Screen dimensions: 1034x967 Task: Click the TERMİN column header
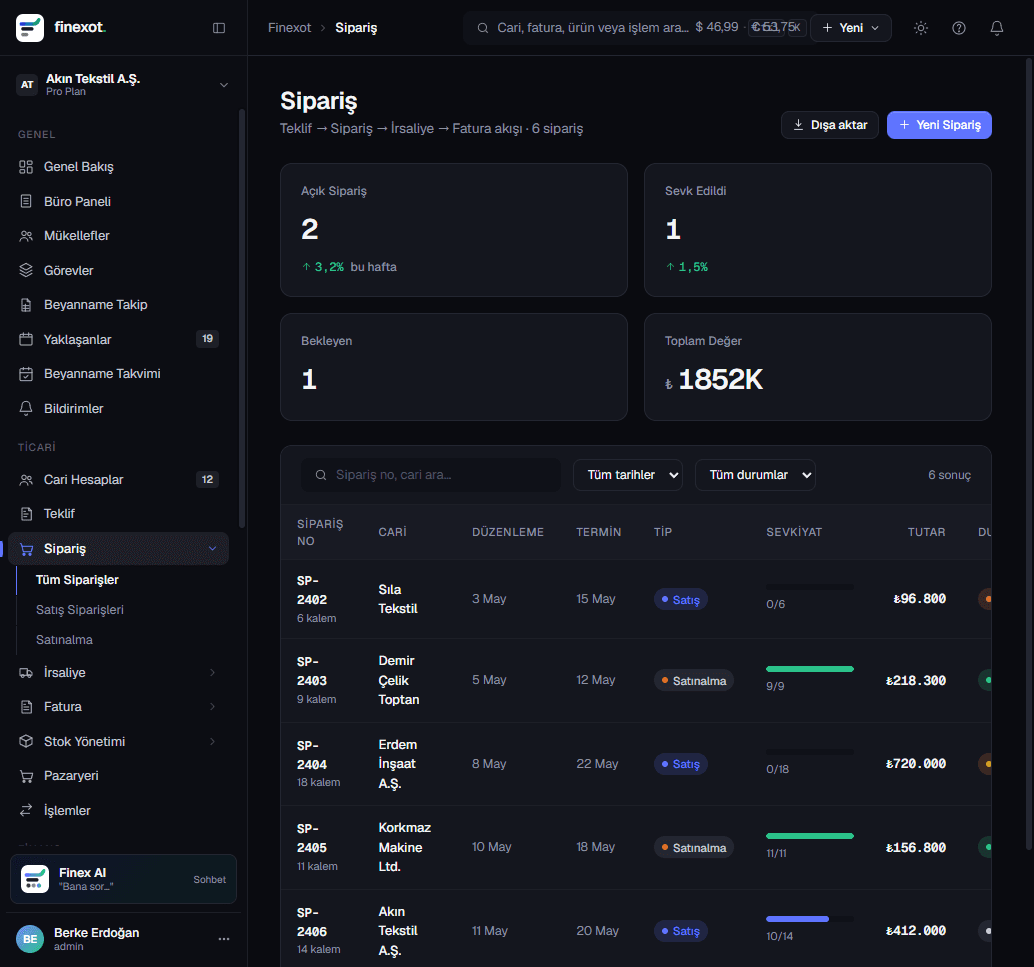599,532
